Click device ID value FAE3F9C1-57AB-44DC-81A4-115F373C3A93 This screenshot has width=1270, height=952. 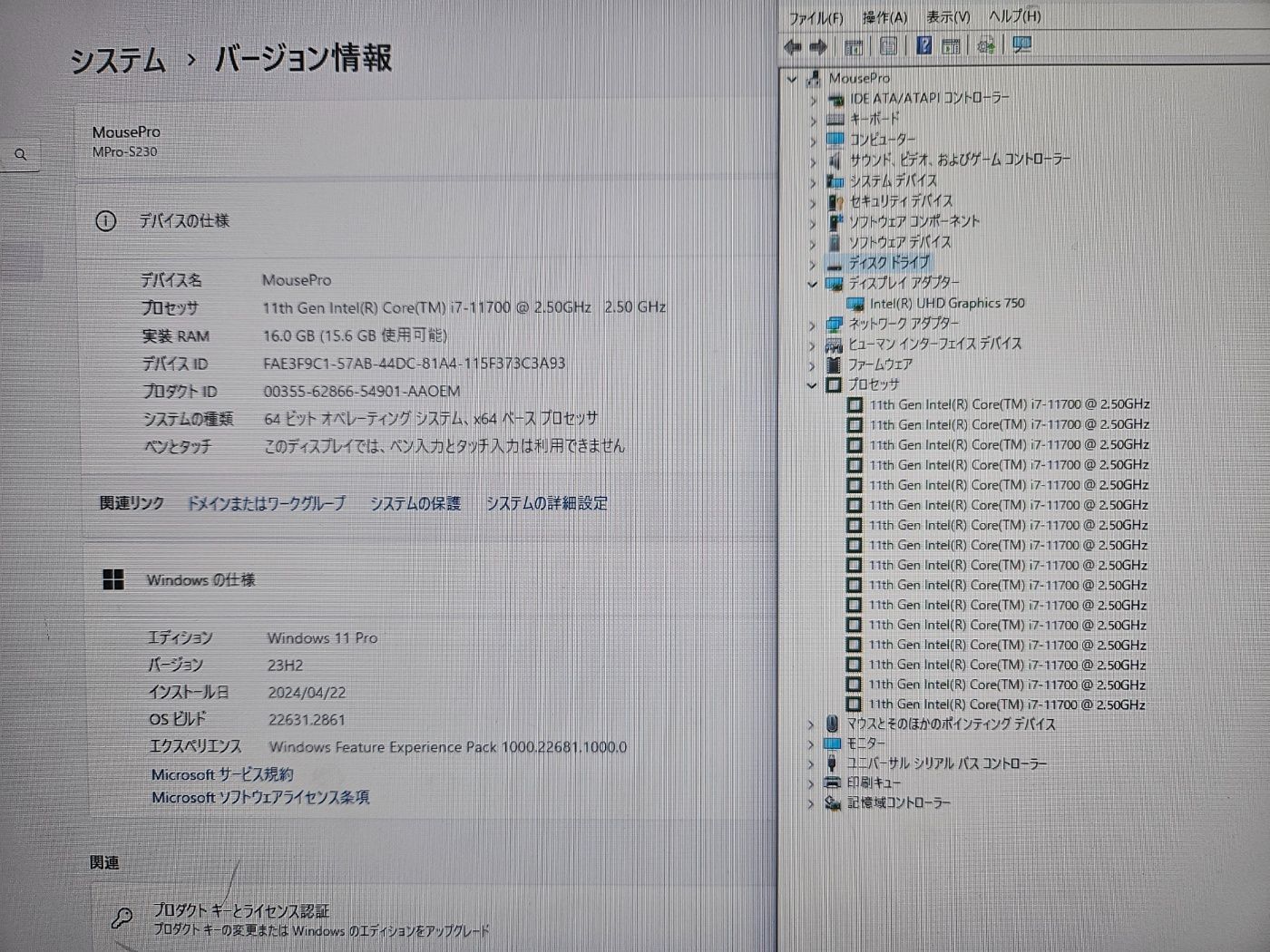(414, 364)
